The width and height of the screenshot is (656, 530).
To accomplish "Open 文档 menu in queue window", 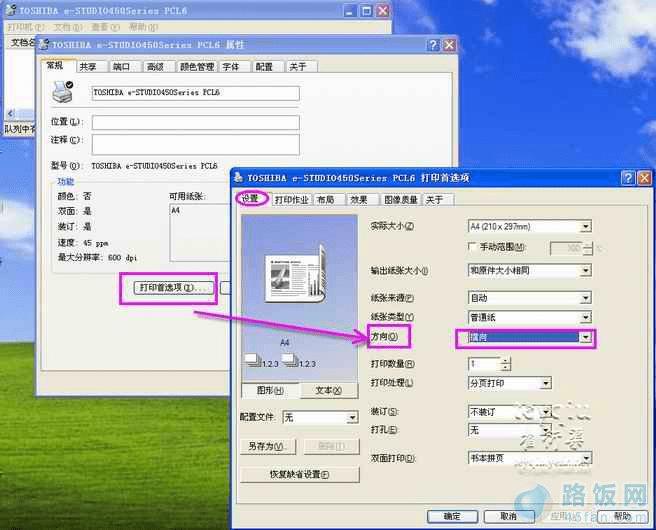I will coord(68,27).
